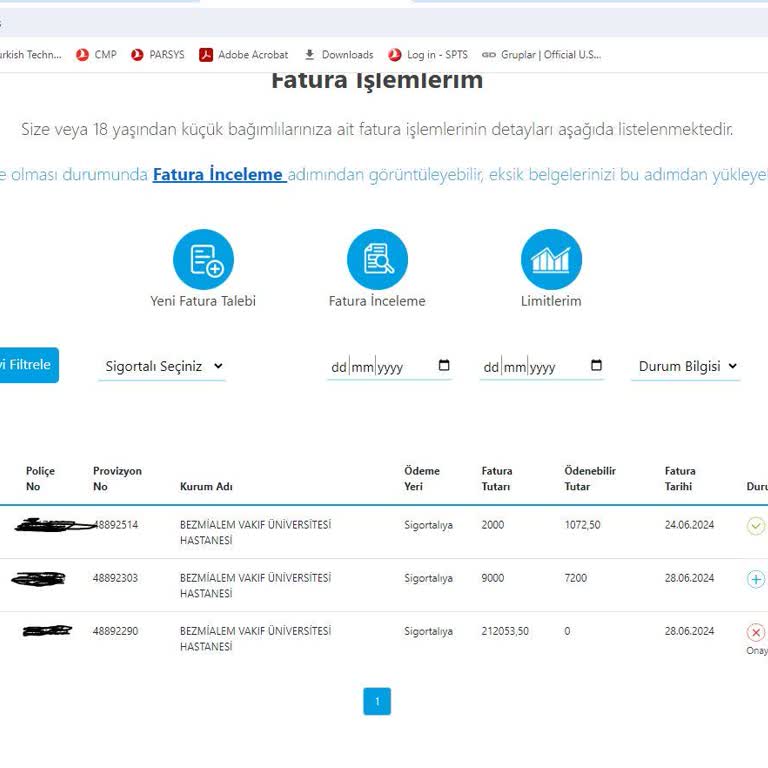Open the PARSYS bookmark
Viewport: 768px width, 768px height.
coord(158,55)
